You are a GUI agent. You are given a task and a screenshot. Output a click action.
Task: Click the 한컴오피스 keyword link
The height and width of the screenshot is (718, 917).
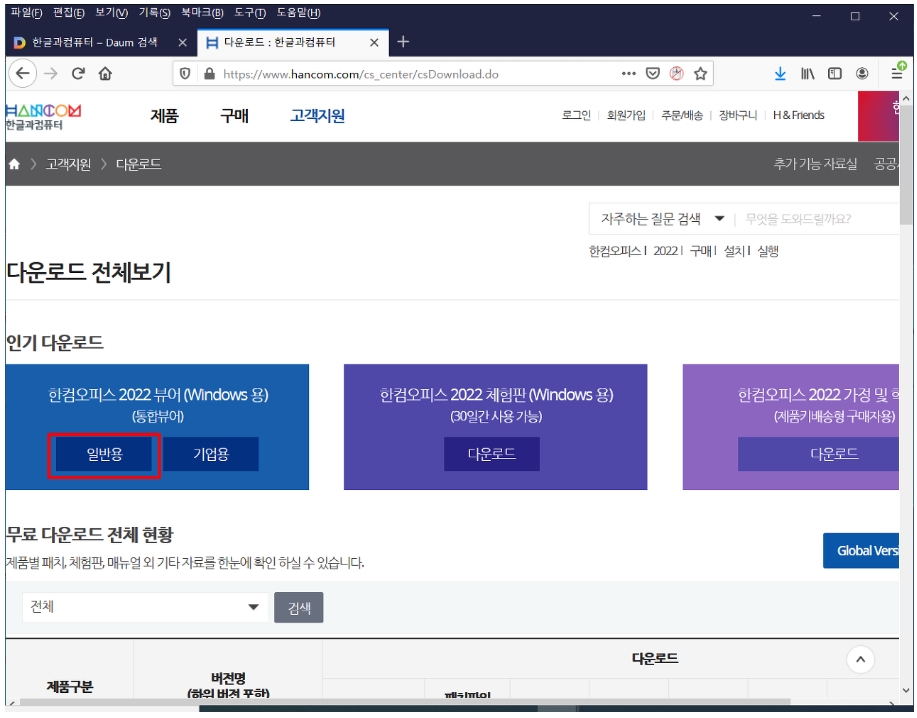point(615,251)
